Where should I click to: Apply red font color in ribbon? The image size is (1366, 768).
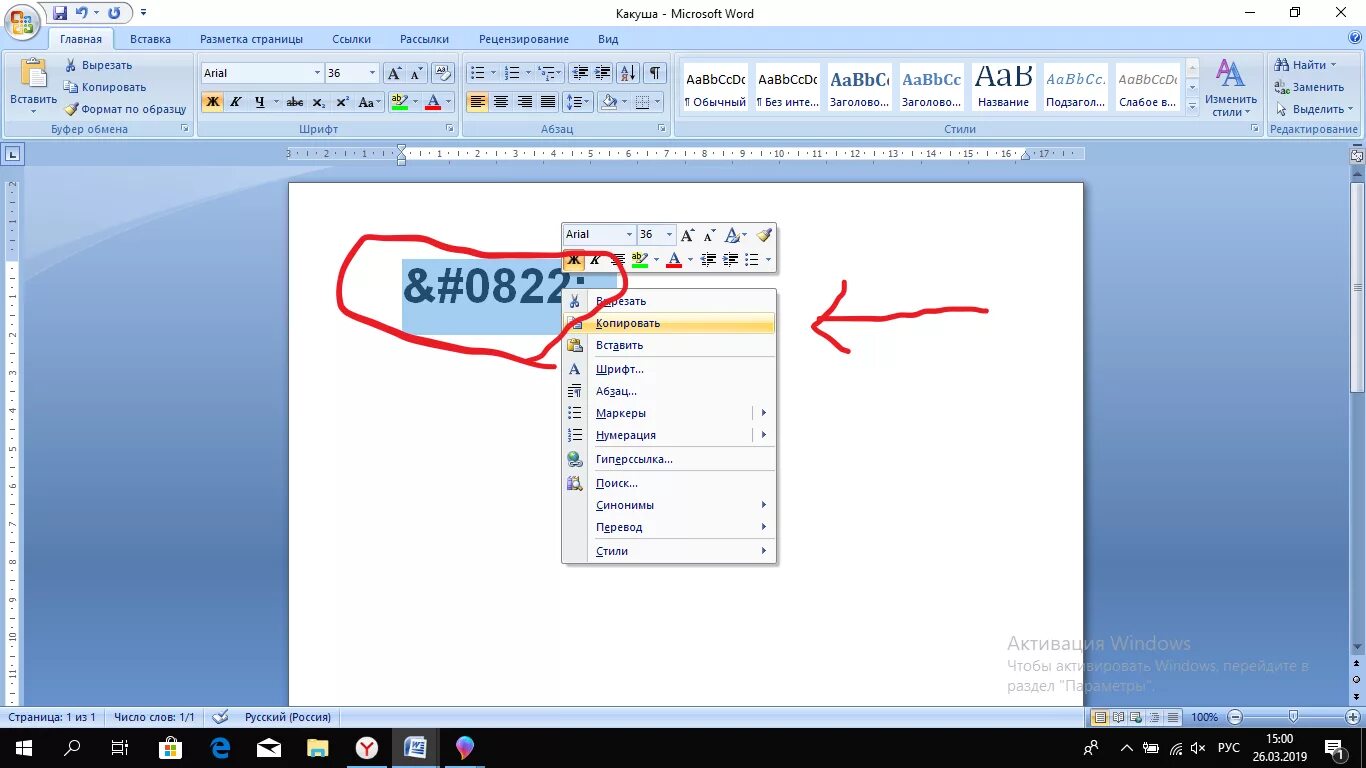pyautogui.click(x=433, y=102)
